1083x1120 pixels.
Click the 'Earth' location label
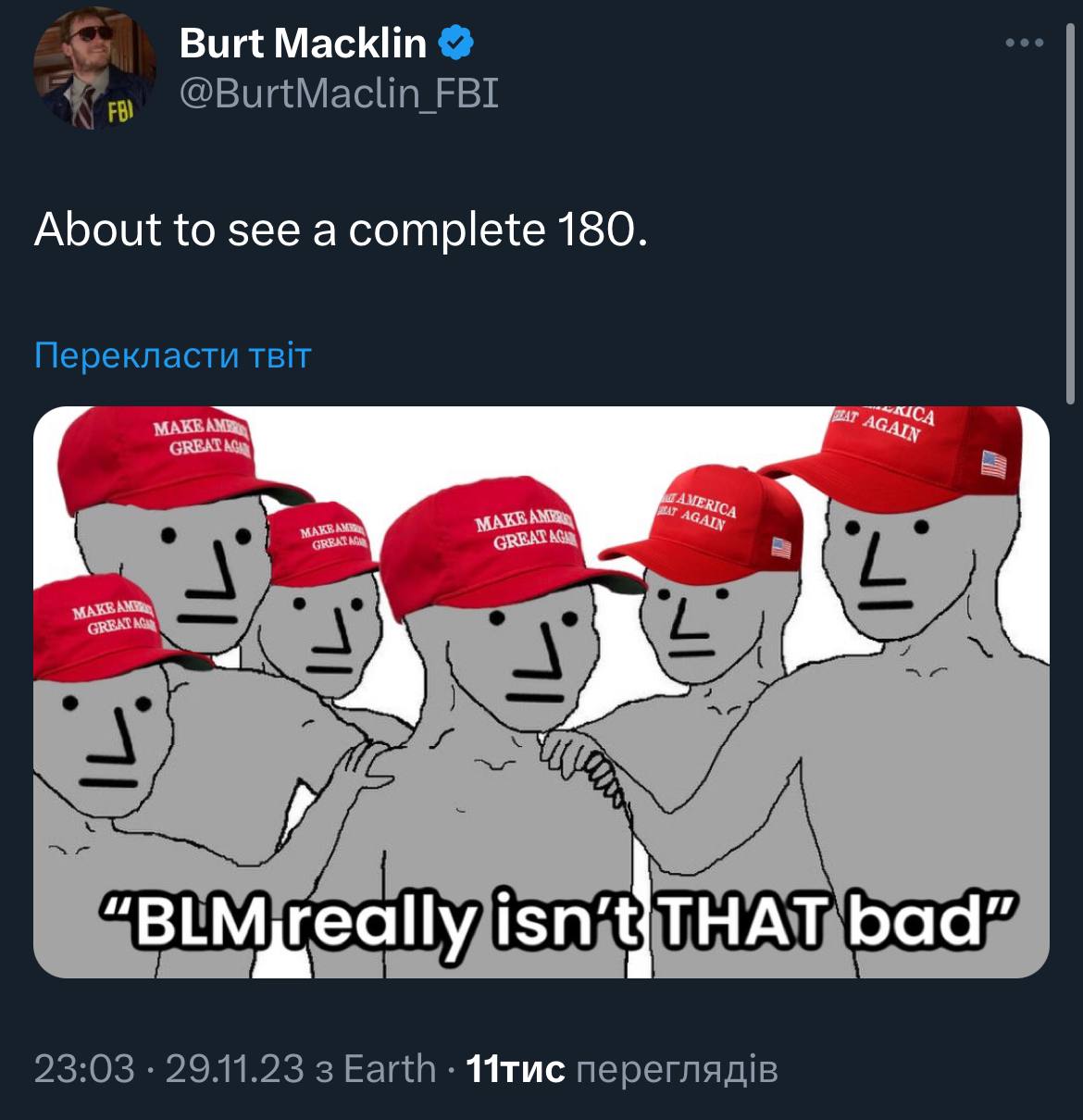tap(390, 1068)
